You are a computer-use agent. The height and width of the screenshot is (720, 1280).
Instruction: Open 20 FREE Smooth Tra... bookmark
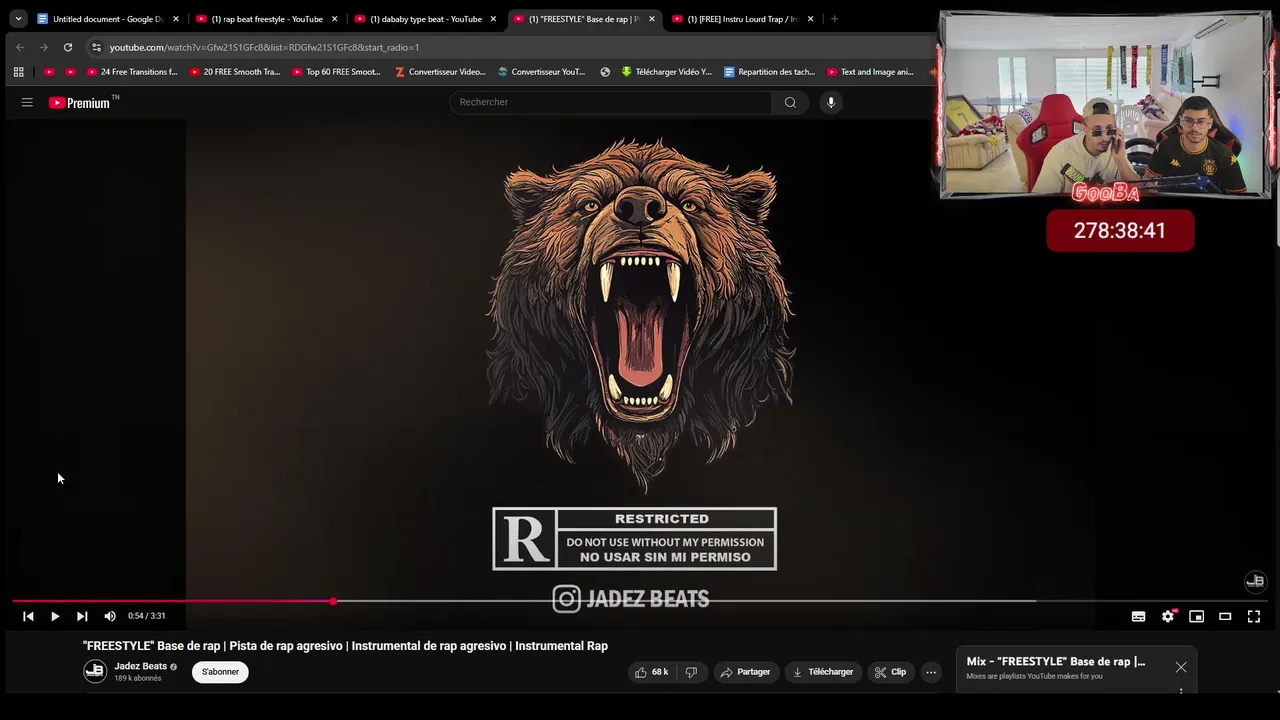234,72
